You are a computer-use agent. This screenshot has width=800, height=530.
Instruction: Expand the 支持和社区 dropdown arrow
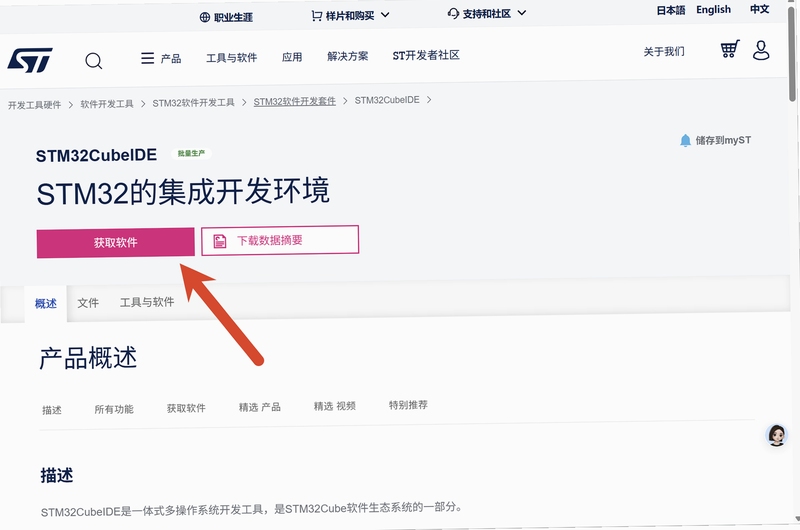(x=521, y=13)
